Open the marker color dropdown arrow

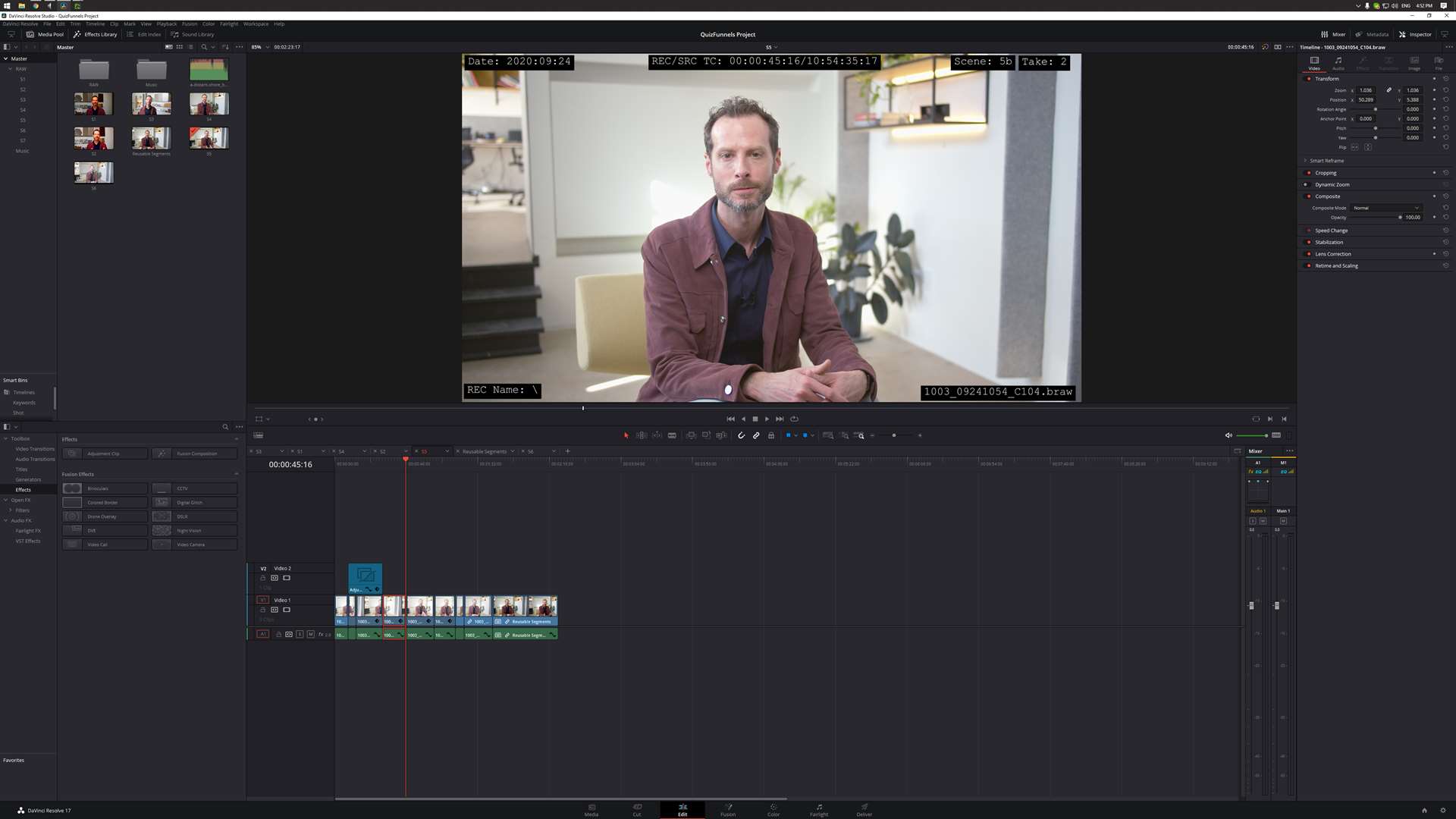812,435
